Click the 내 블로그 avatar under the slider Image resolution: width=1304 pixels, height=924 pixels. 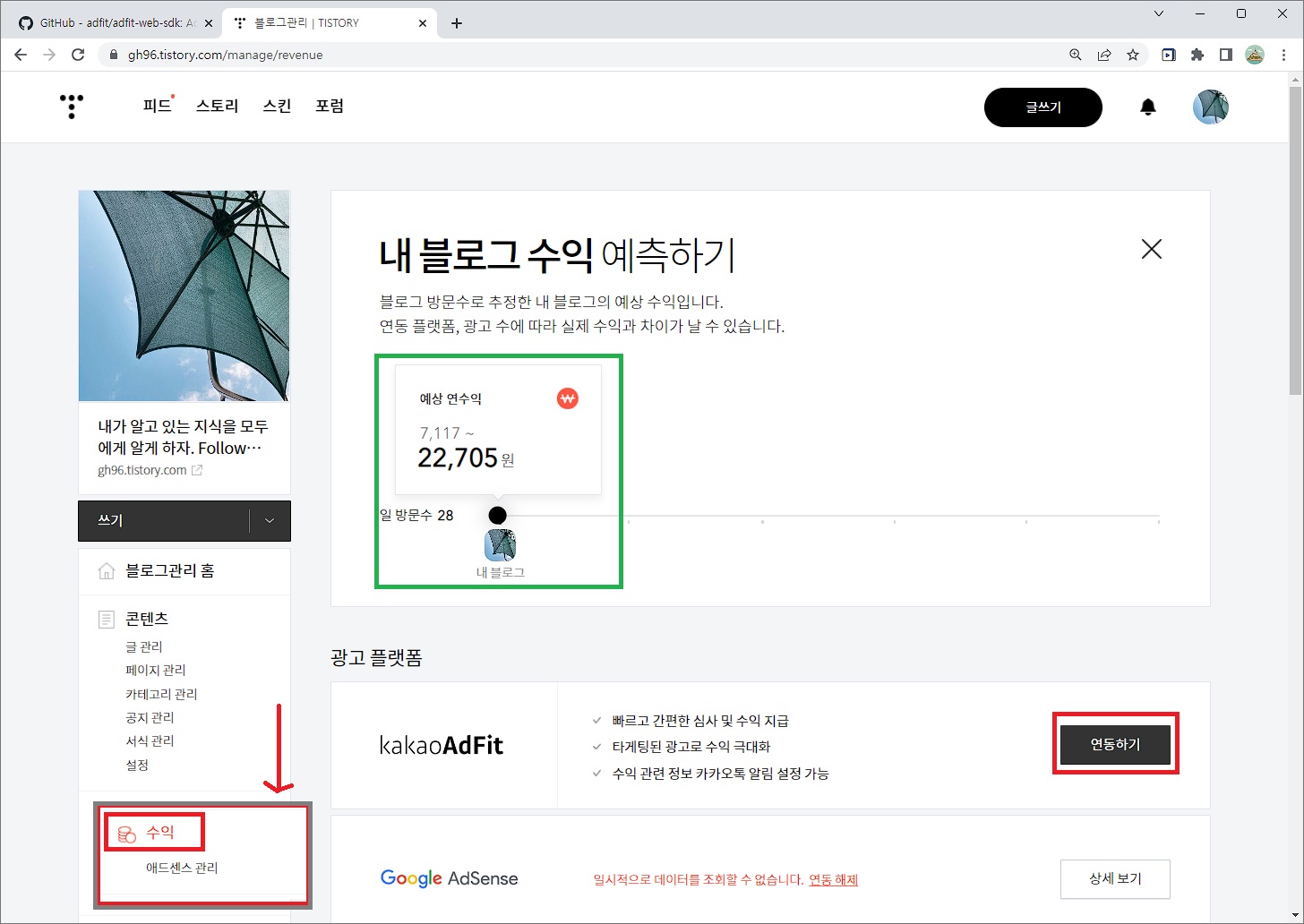point(500,544)
